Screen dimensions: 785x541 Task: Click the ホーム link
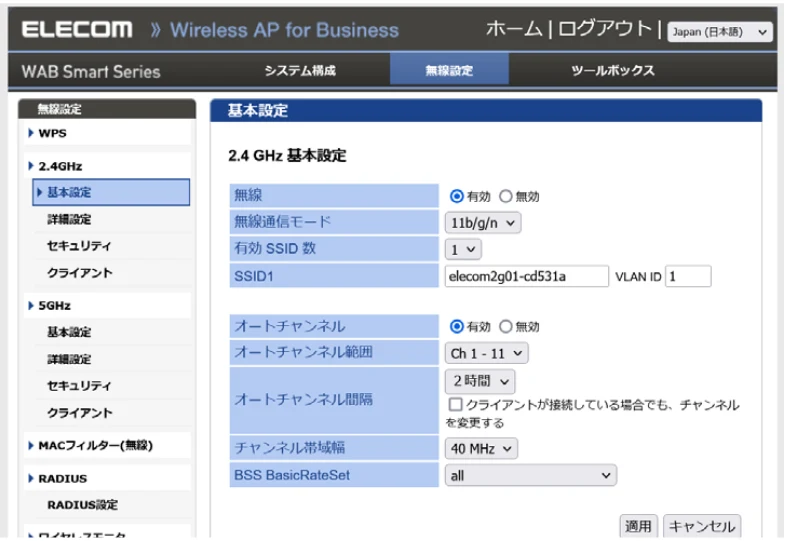click(x=514, y=29)
